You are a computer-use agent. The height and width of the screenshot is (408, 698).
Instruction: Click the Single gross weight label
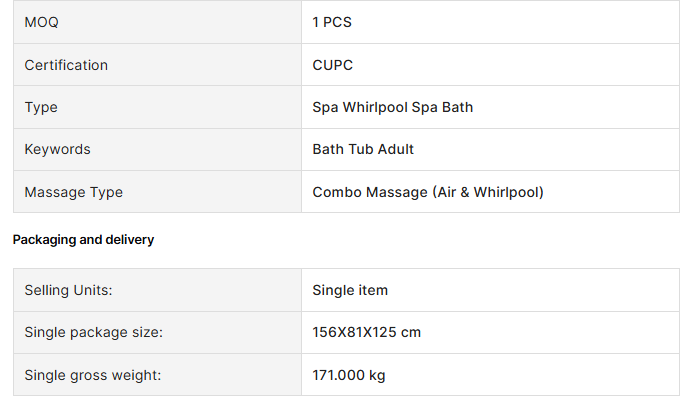93,375
